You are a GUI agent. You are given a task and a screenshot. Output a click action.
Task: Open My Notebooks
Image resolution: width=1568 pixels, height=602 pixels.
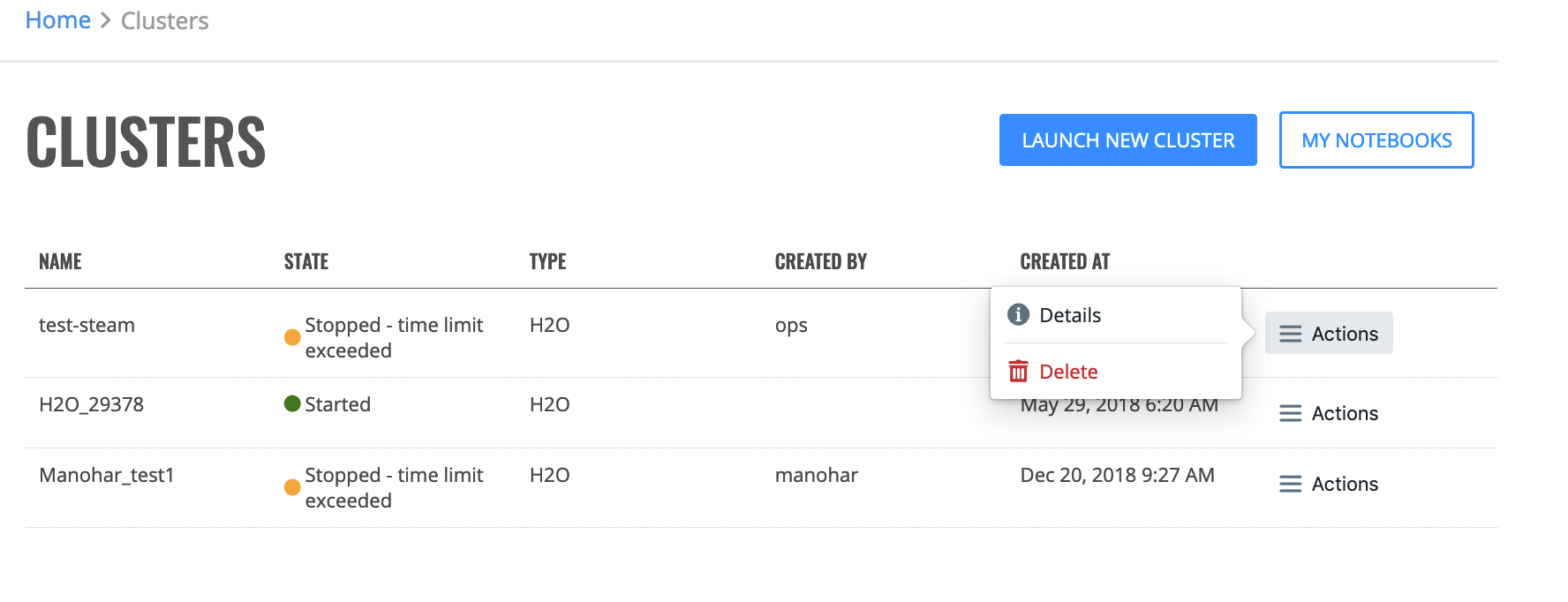click(1376, 139)
